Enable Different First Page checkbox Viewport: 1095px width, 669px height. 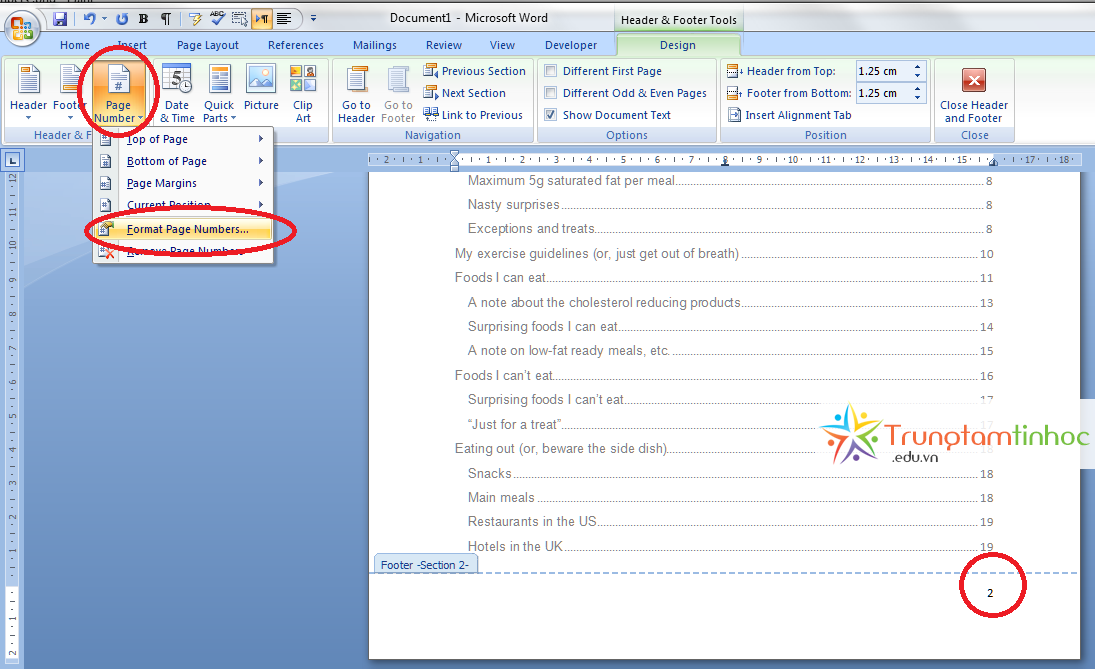(x=550, y=71)
